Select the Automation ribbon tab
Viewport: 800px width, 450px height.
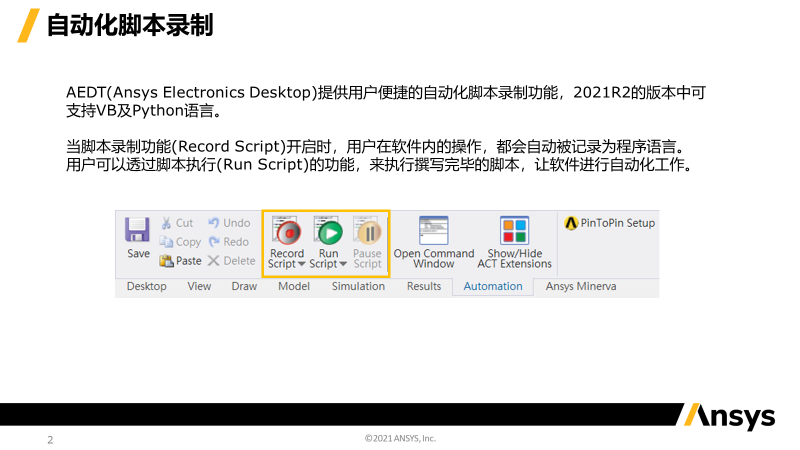[493, 287]
